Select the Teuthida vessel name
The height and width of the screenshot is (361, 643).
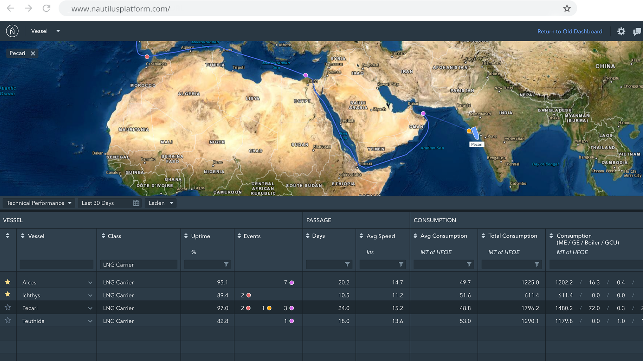[x=33, y=321]
